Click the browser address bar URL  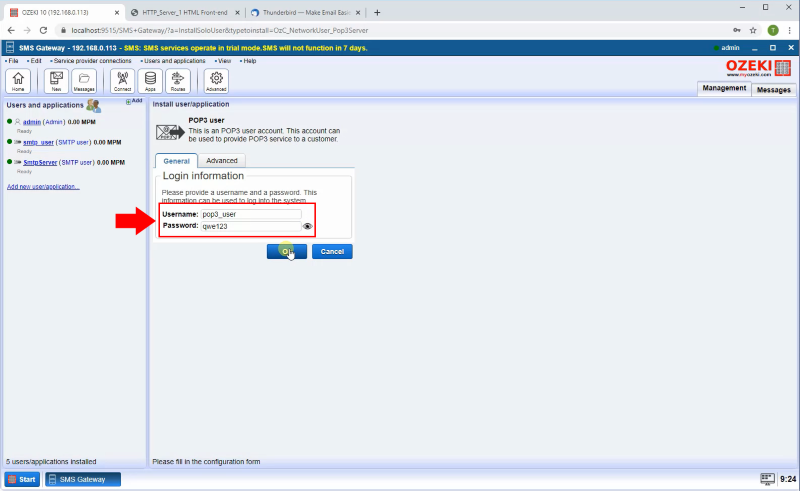(x=219, y=30)
